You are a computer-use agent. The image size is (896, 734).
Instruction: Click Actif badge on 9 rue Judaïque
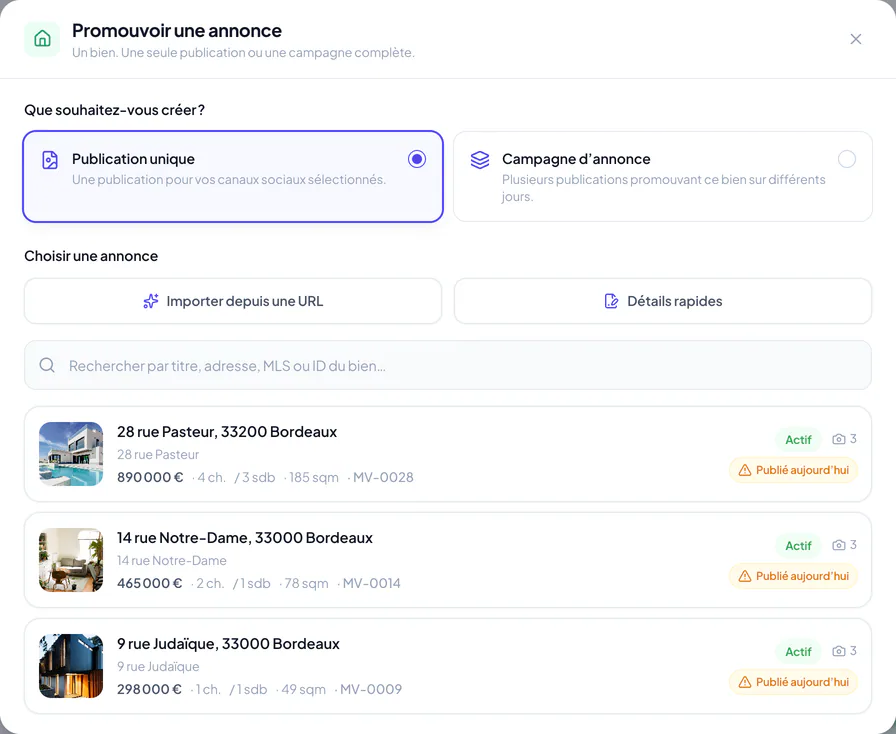798,652
